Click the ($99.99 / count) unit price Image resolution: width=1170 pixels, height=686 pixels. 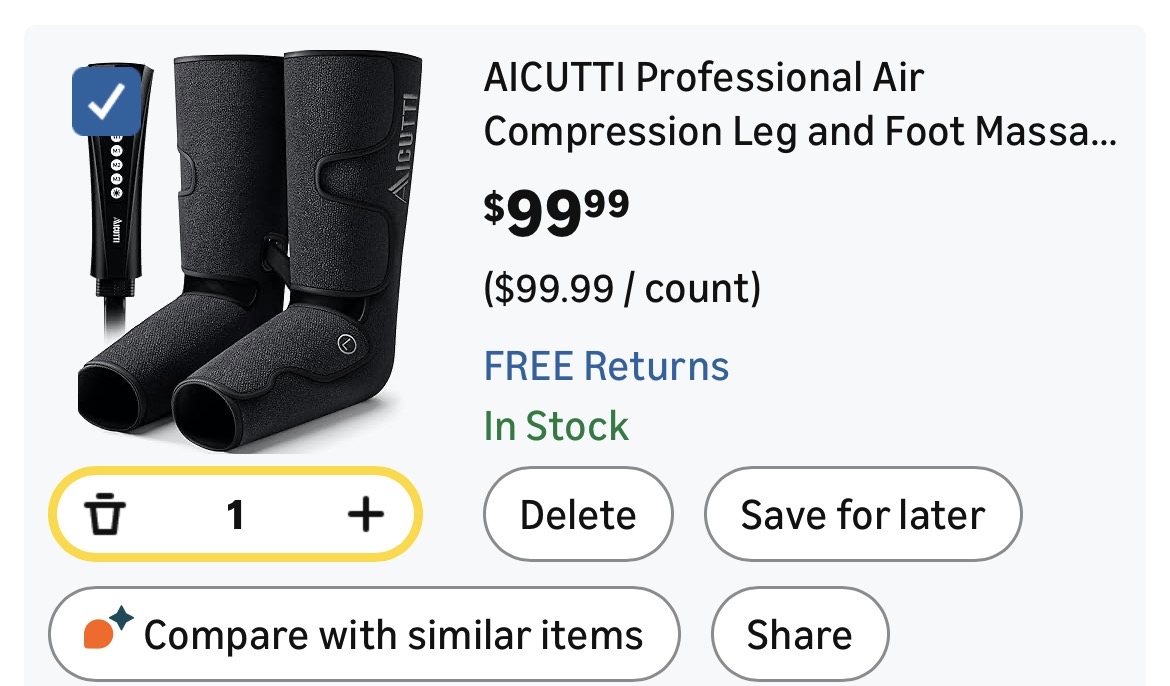pos(622,289)
